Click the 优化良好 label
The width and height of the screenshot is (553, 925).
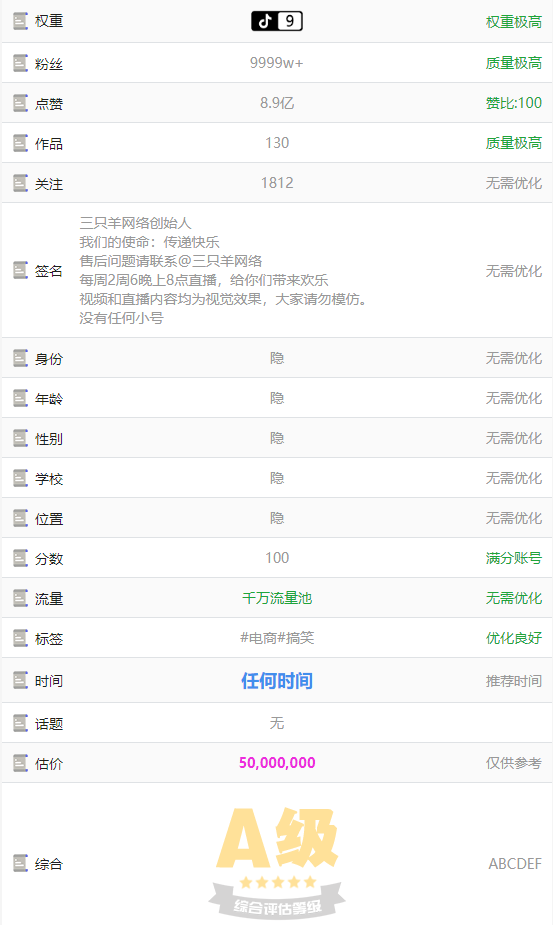tap(513, 638)
